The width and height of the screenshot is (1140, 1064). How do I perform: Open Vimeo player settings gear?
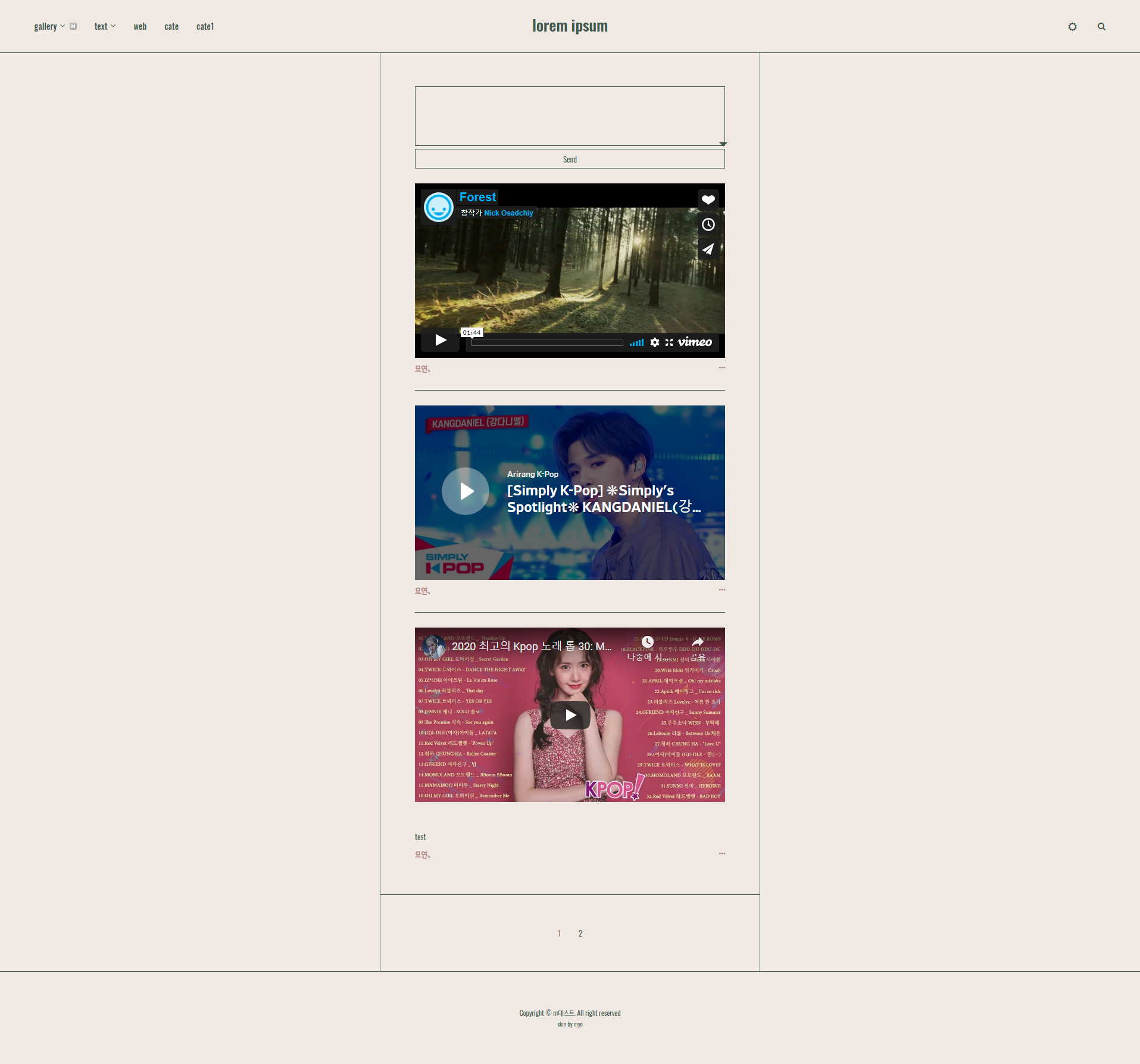point(655,342)
